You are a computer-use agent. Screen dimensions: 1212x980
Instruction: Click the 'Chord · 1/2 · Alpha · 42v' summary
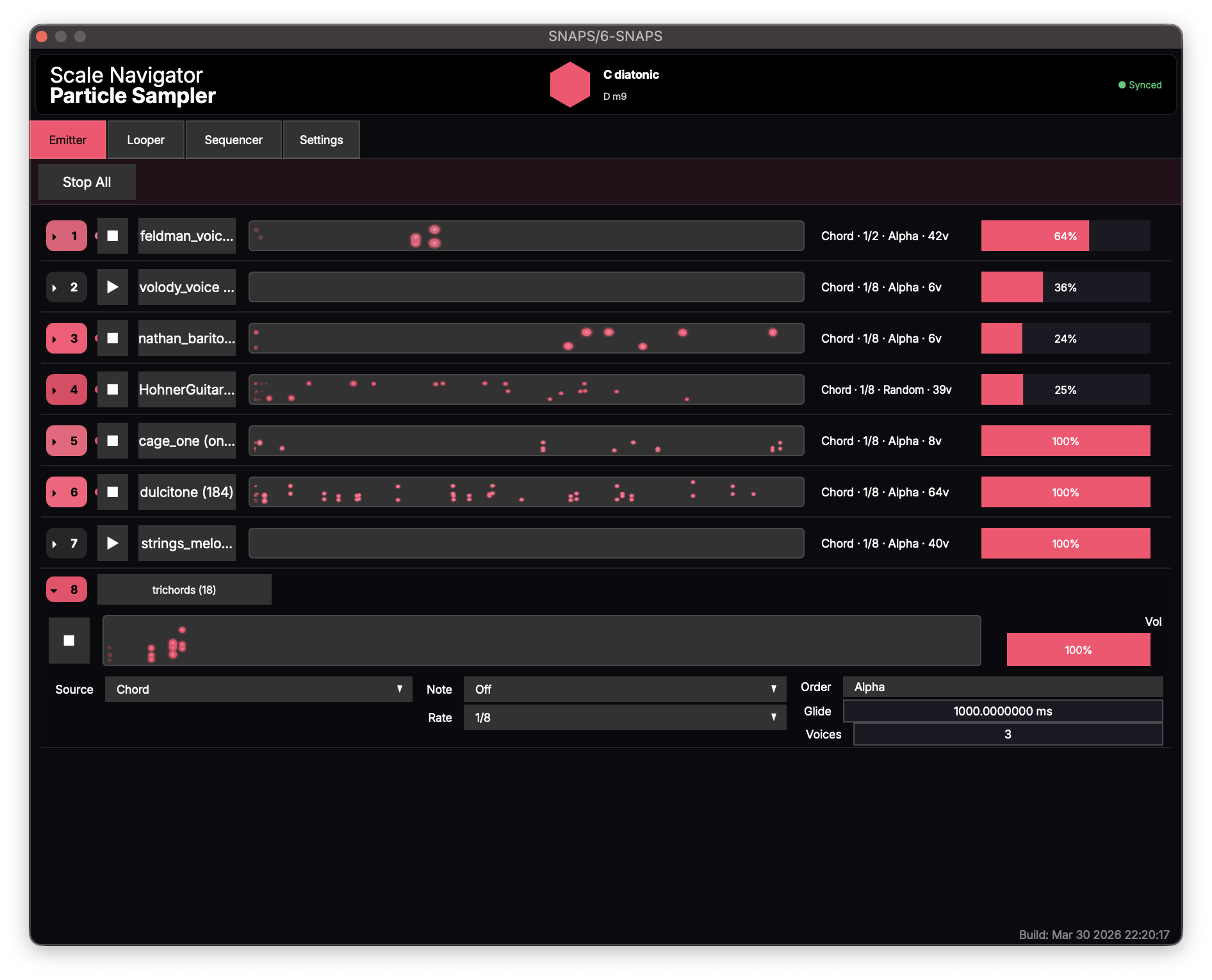tap(885, 236)
